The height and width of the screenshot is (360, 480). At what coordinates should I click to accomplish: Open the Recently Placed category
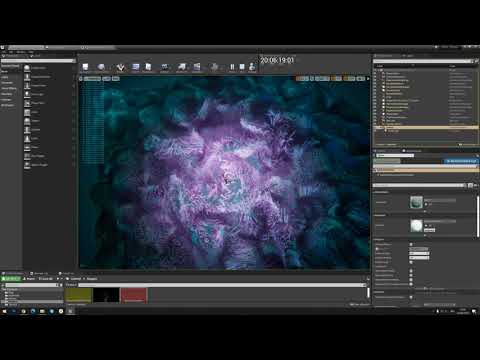11,66
